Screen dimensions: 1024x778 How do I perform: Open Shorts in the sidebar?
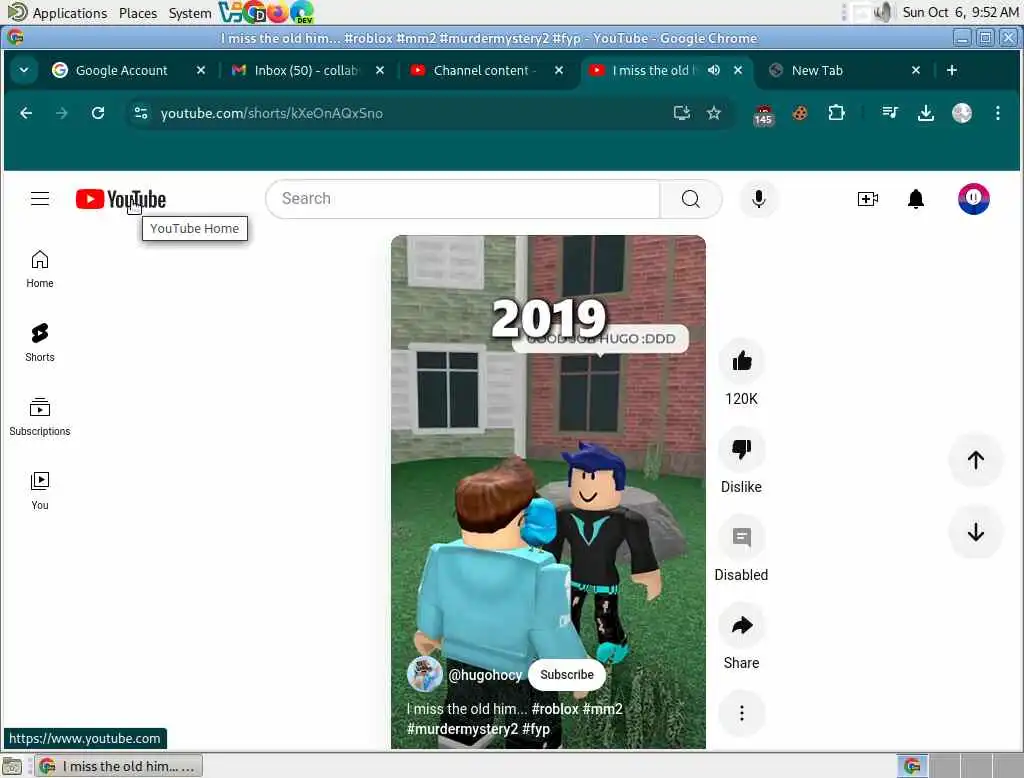pos(40,342)
